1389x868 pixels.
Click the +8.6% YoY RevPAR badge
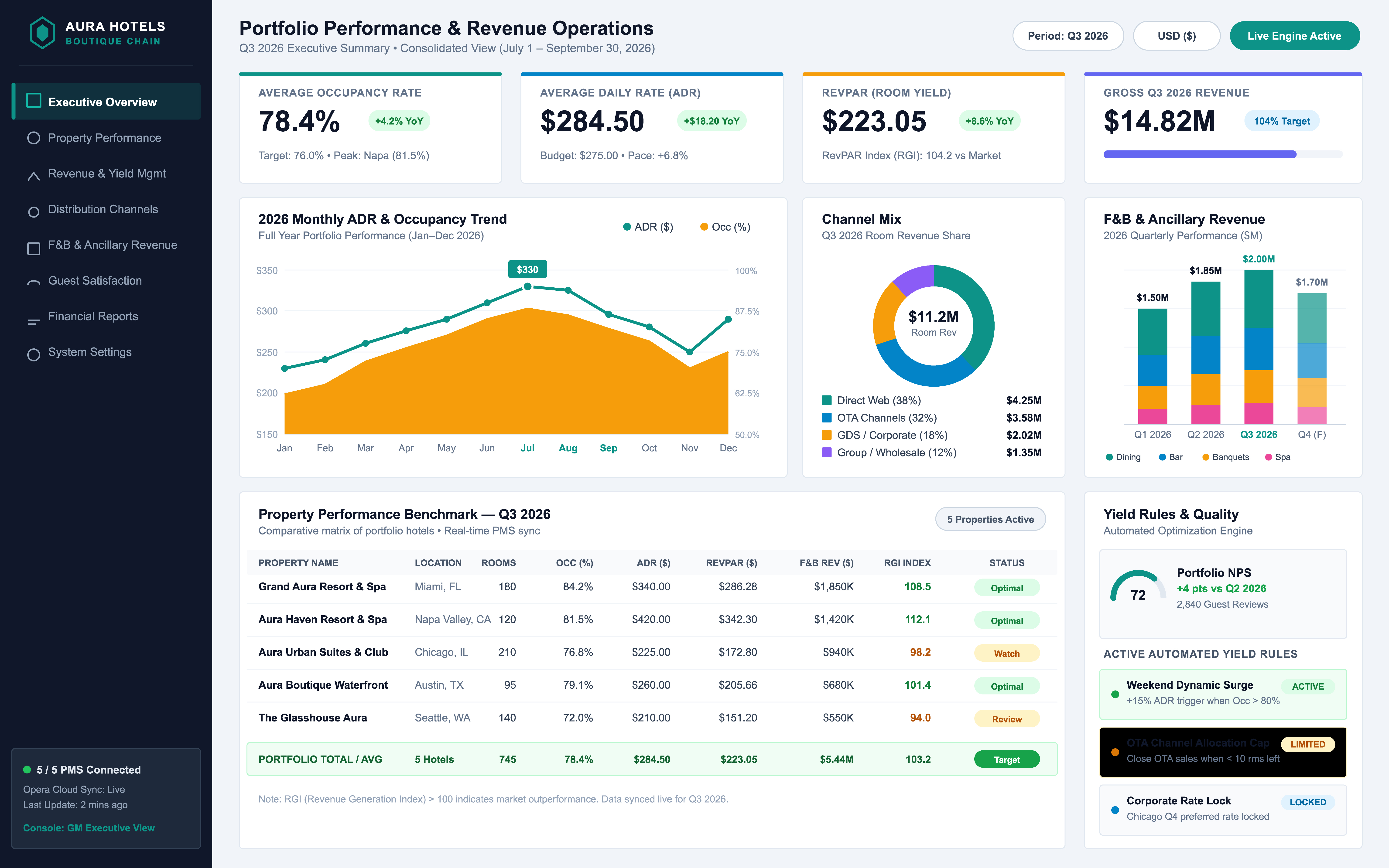(x=989, y=121)
